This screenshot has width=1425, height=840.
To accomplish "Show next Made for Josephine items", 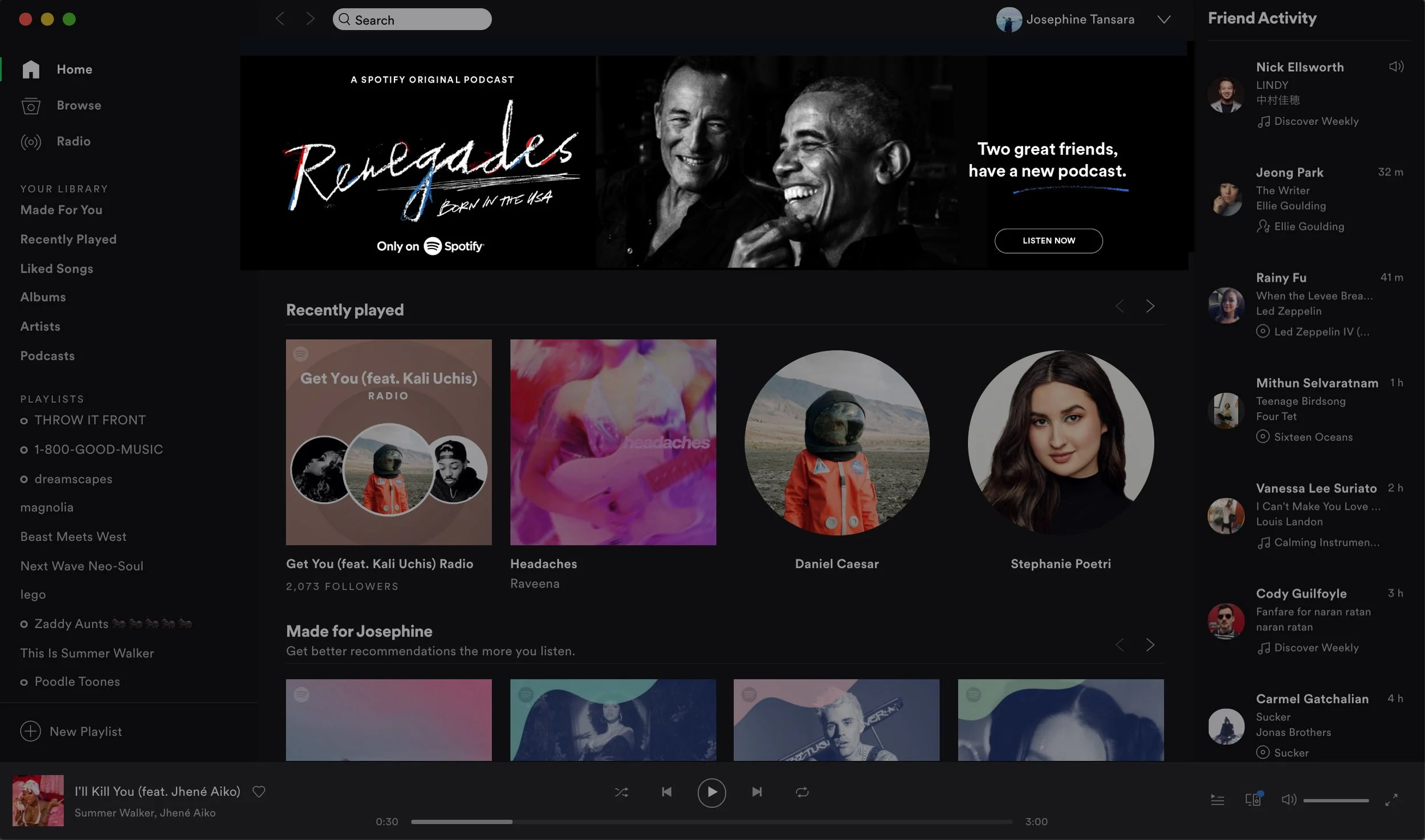I will (x=1150, y=645).
